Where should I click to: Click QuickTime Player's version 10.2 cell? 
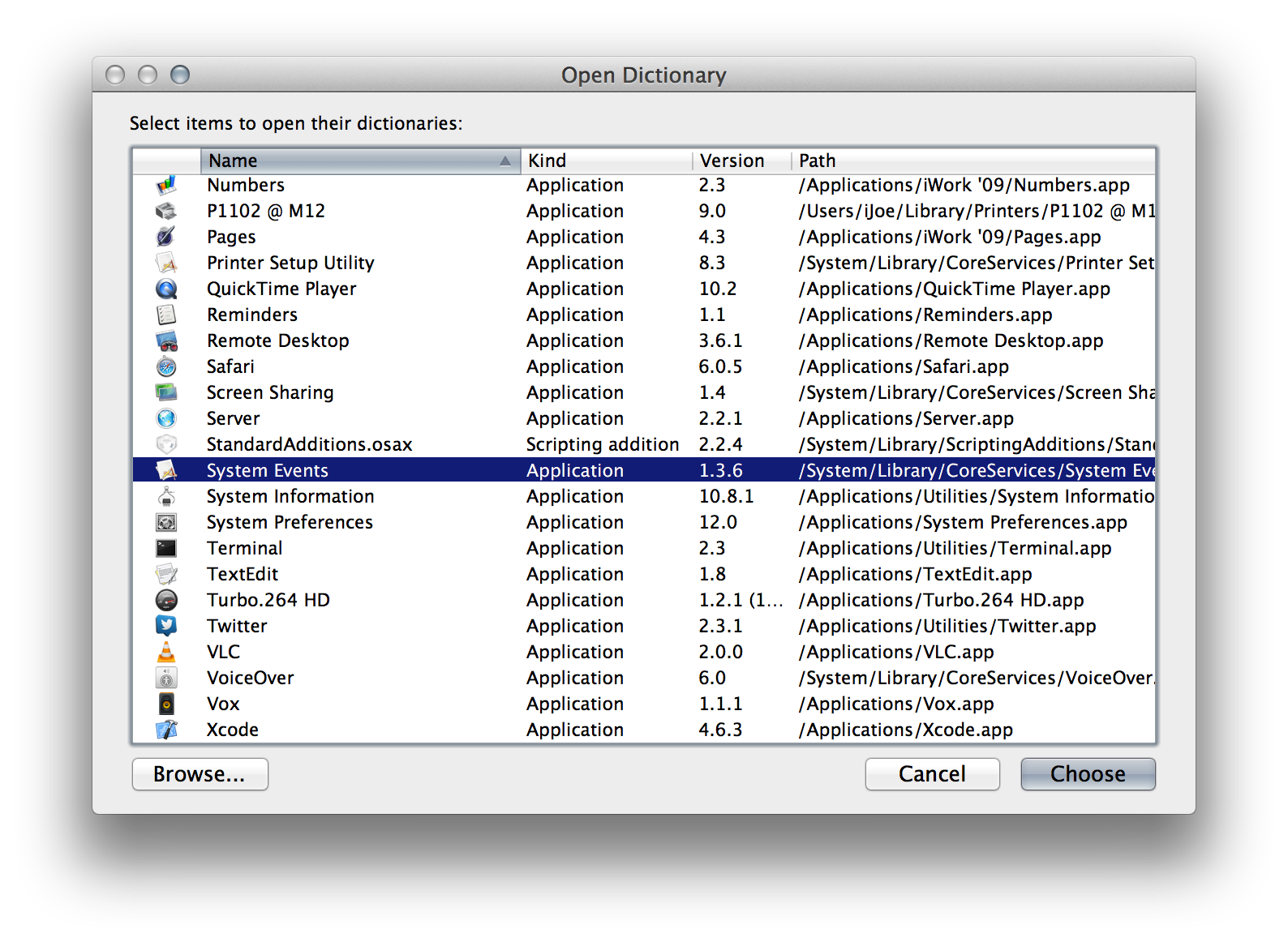(718, 289)
